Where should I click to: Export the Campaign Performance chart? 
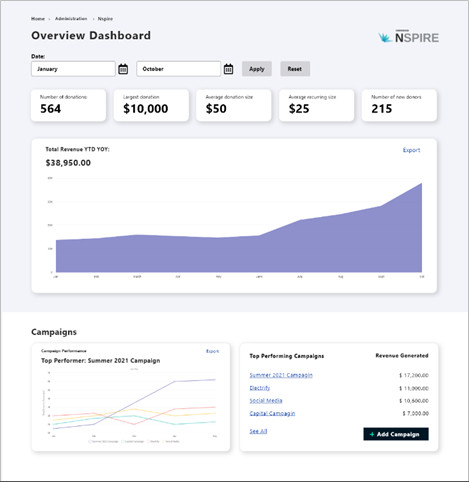pyautogui.click(x=212, y=351)
